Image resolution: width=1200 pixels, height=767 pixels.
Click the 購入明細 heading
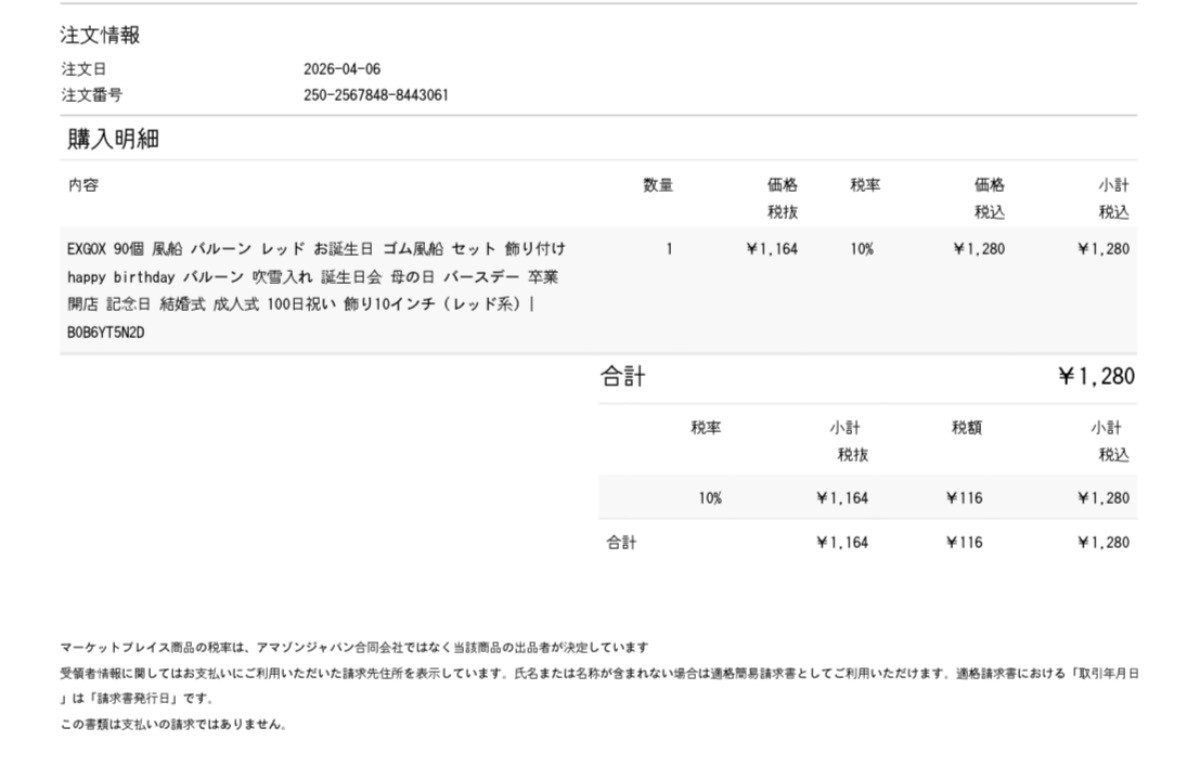[113, 139]
